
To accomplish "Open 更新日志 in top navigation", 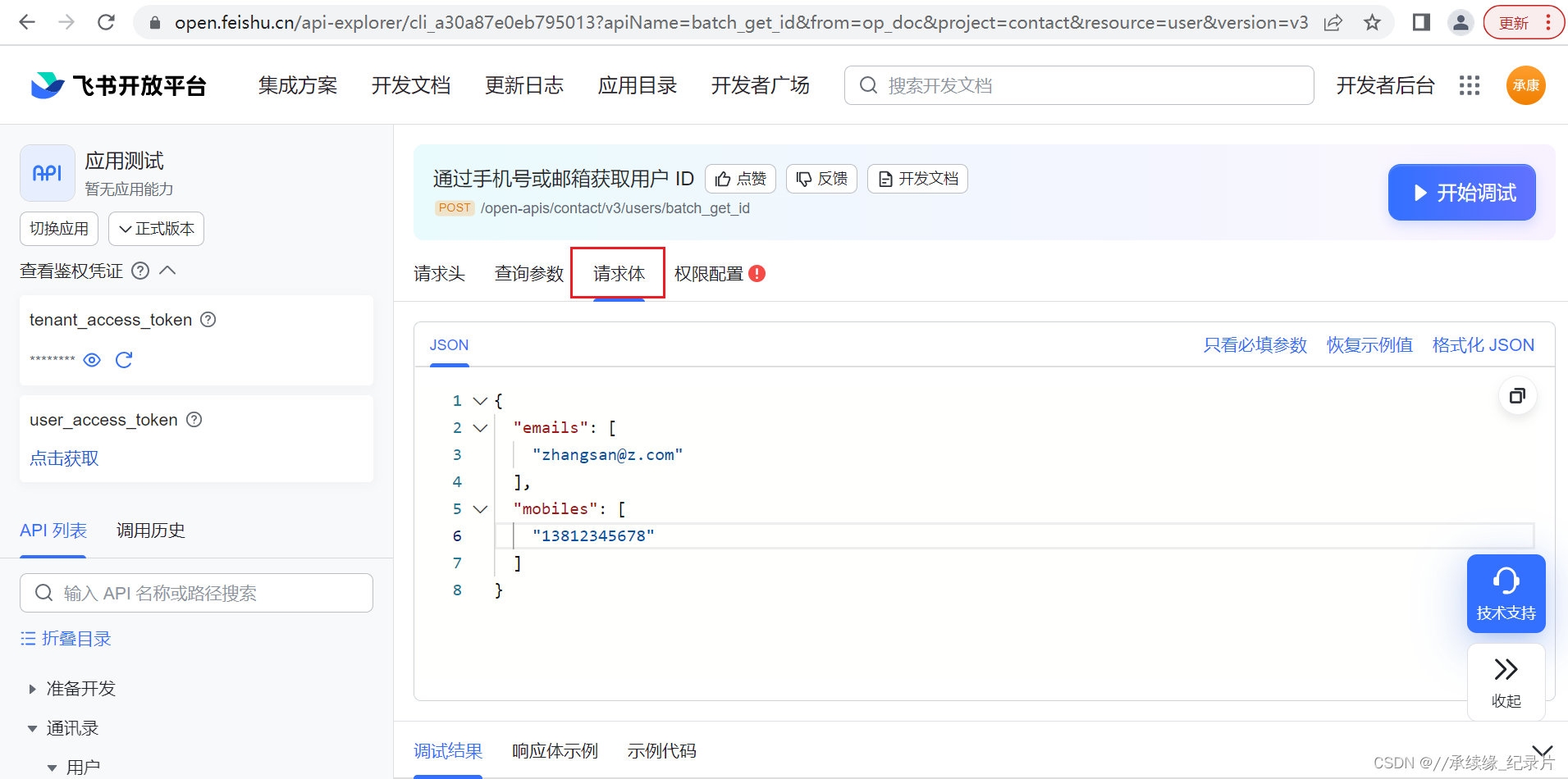I will tap(524, 85).
